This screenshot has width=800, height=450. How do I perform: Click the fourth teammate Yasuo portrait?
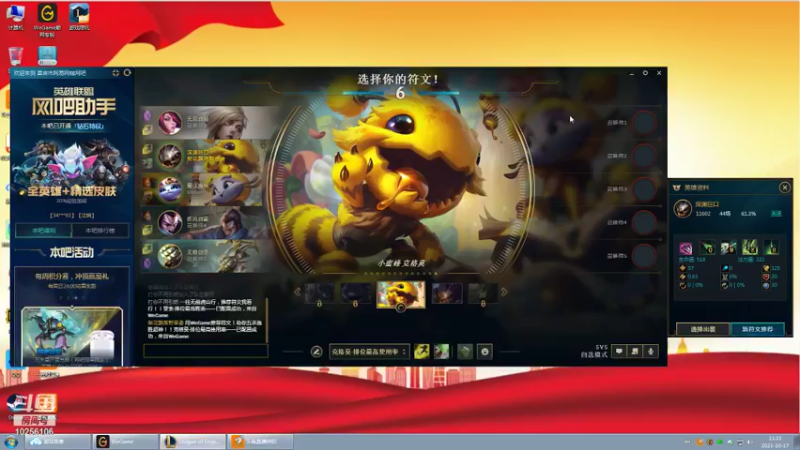[x=169, y=222]
